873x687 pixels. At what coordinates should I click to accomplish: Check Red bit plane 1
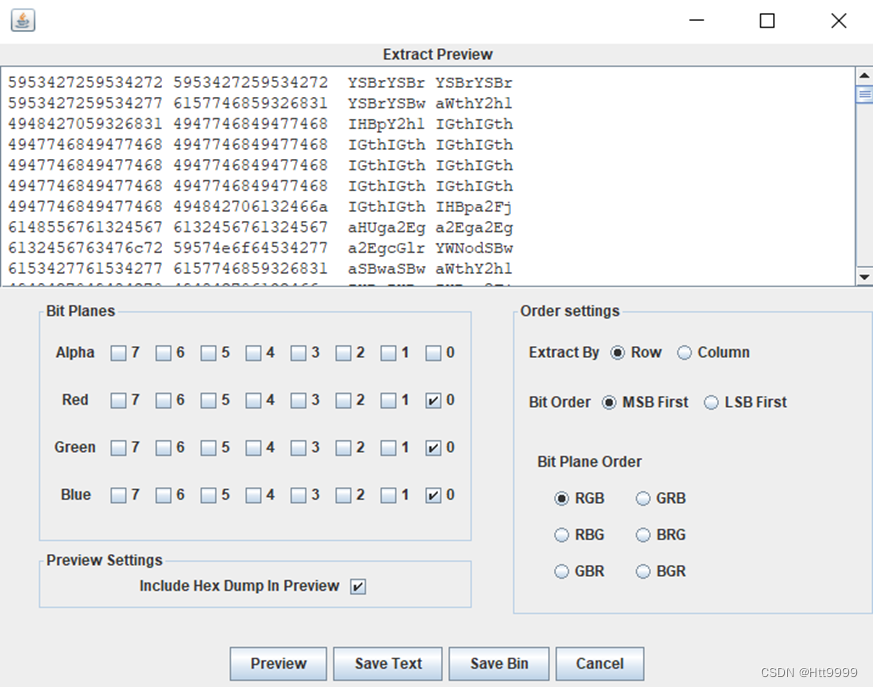[388, 400]
